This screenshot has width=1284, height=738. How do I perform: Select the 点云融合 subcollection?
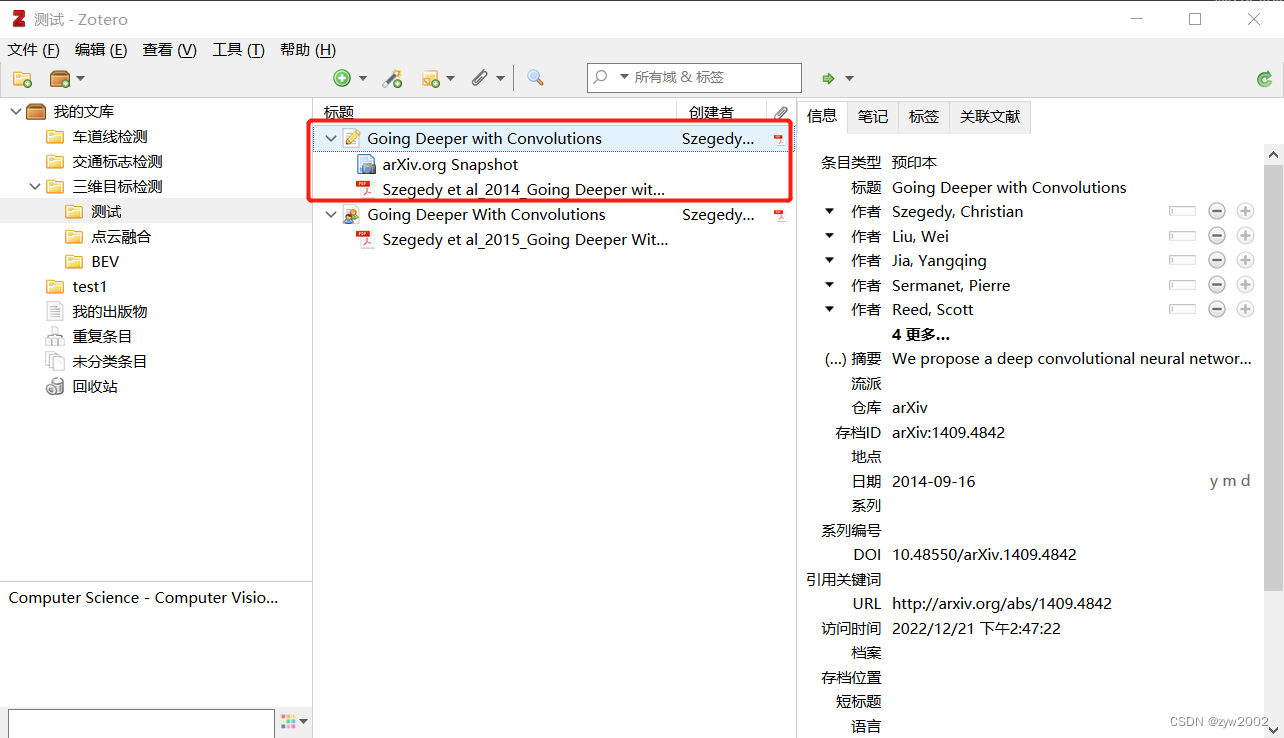[121, 236]
